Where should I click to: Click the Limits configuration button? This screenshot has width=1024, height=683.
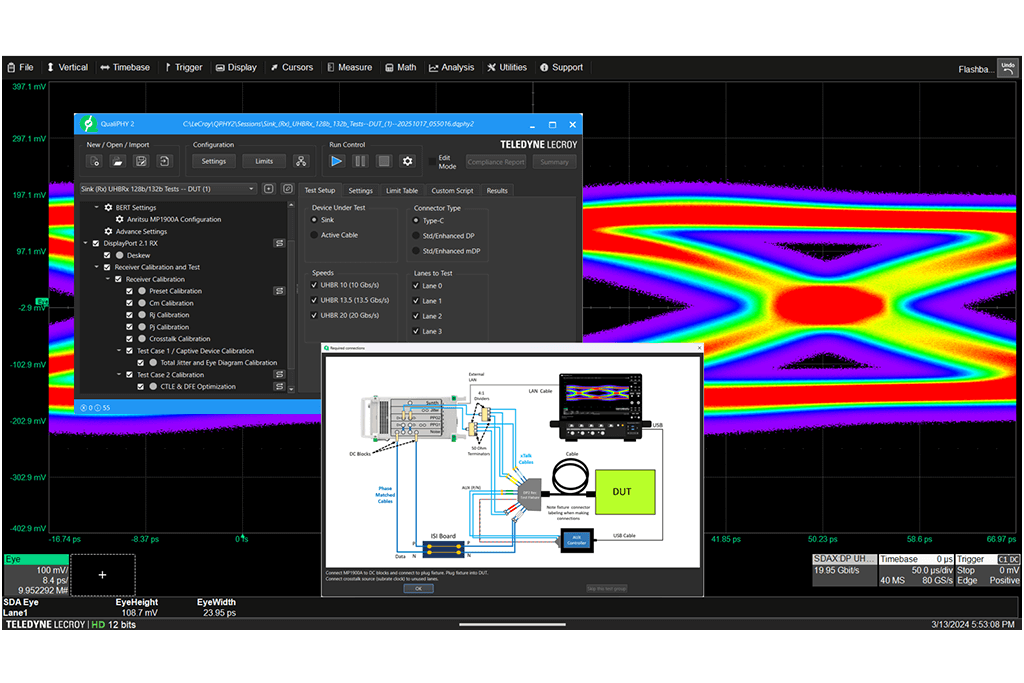point(264,161)
